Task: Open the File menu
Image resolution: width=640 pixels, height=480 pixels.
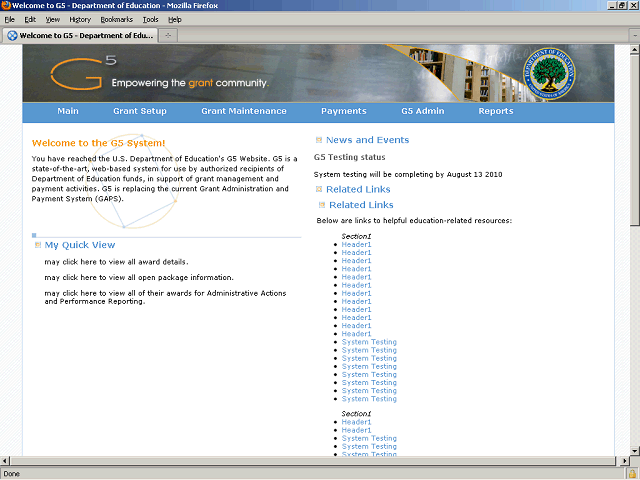Action: pos(9,19)
